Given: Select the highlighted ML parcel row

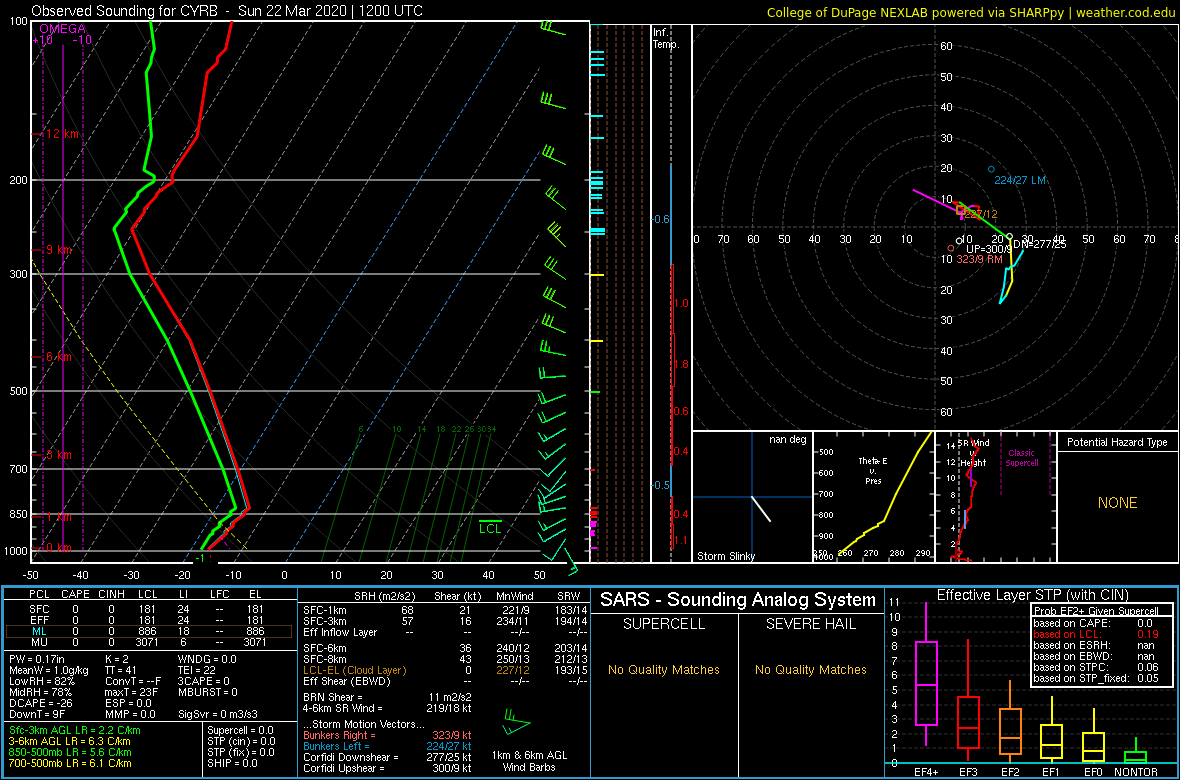Looking at the screenshot, I should tap(149, 632).
